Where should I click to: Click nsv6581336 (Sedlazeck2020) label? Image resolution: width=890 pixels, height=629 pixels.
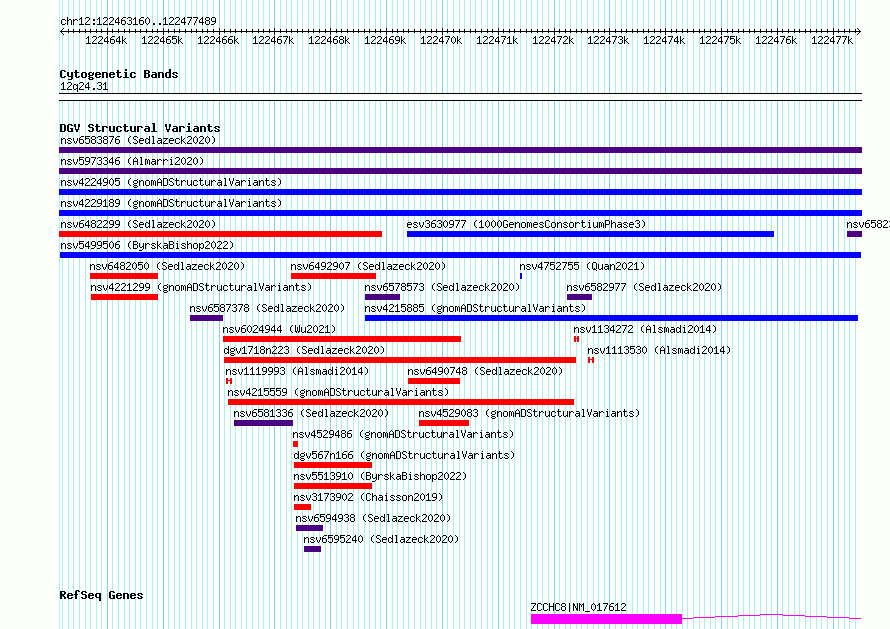click(x=311, y=413)
